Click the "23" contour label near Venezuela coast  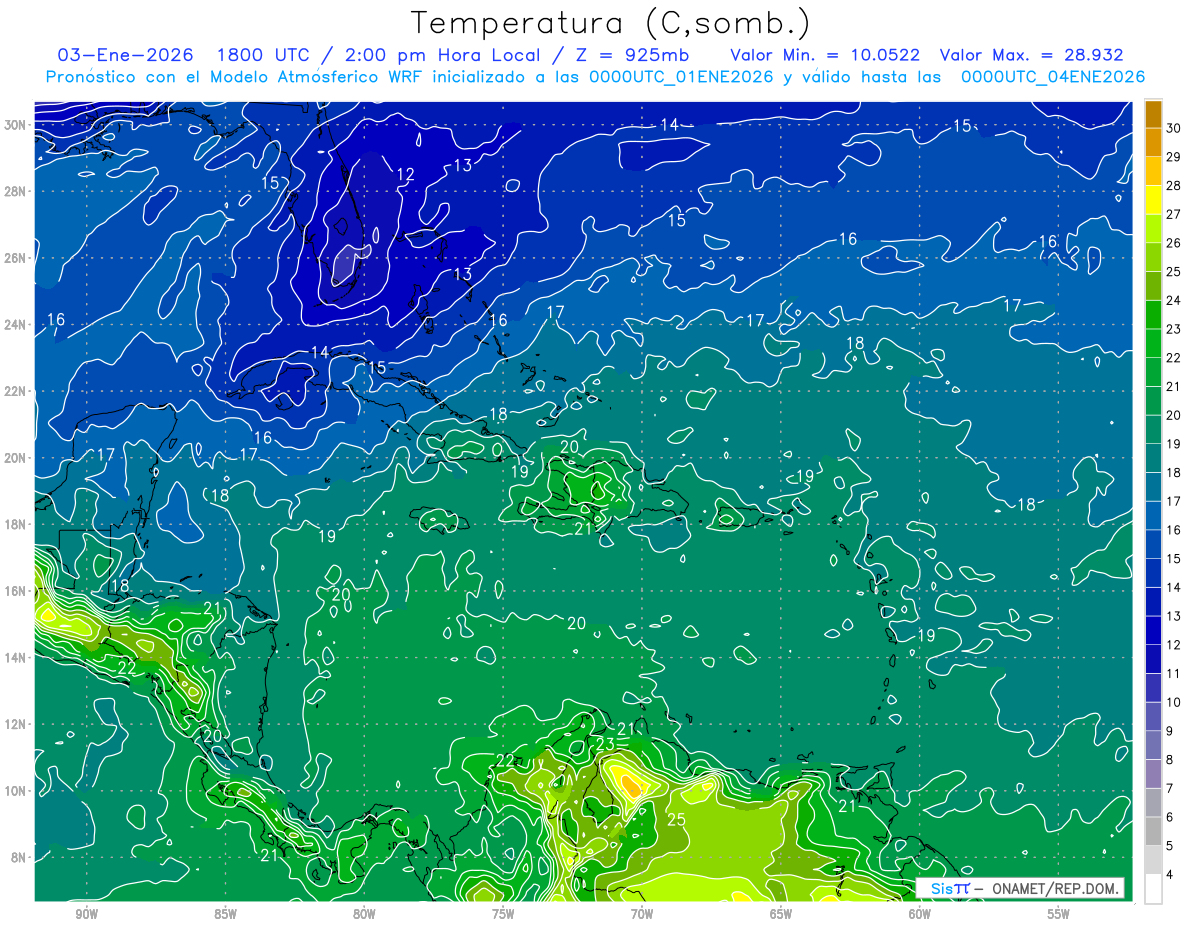(605, 744)
